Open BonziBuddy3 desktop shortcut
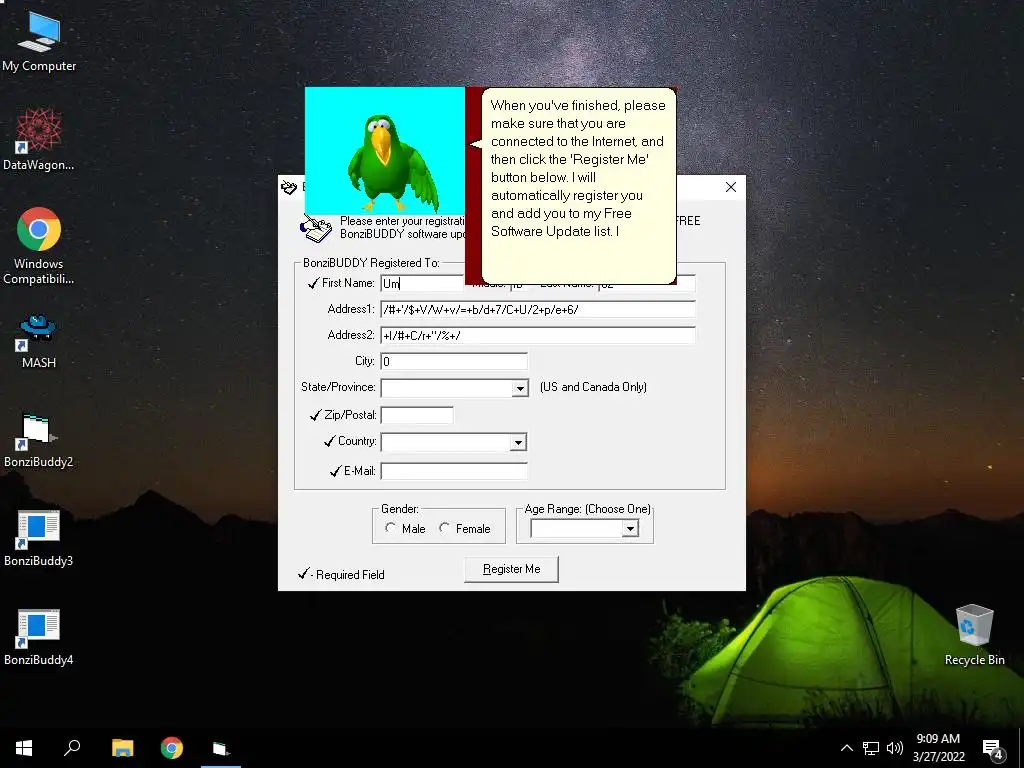Screen dimensions: 1024x768 (39, 538)
